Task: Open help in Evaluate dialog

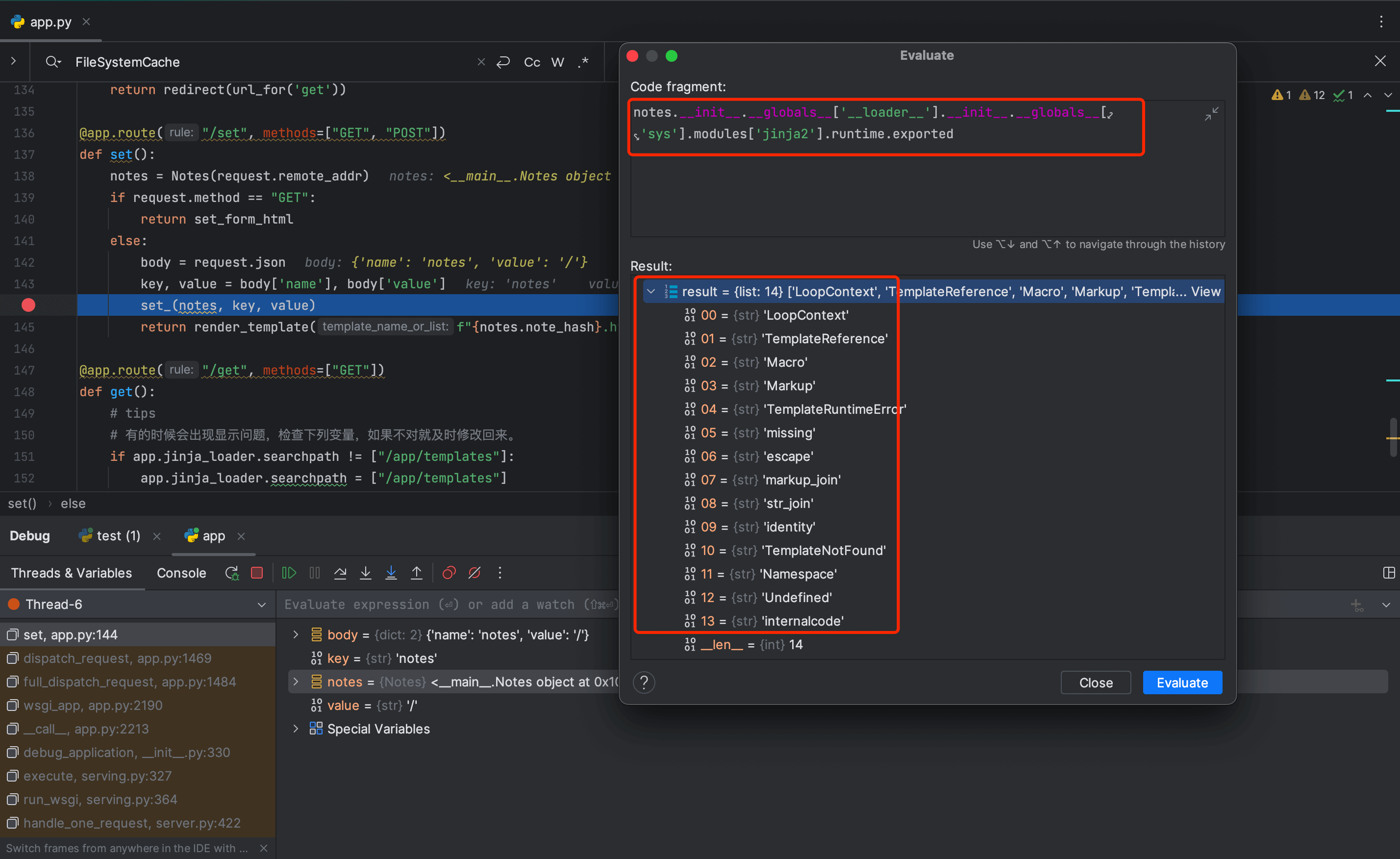Action: click(644, 682)
